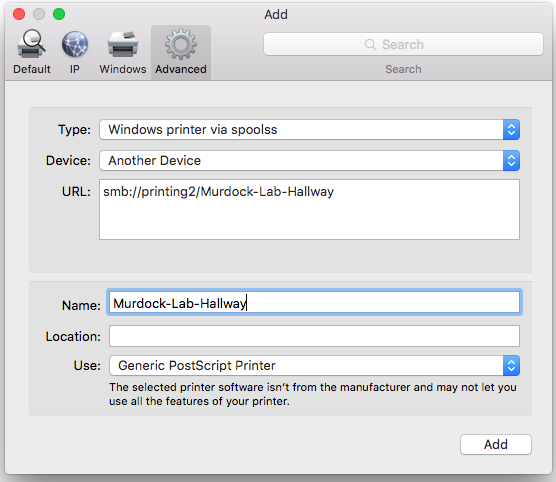Close the Add window
Image resolution: width=556 pixels, height=482 pixels.
pyautogui.click(x=19, y=14)
